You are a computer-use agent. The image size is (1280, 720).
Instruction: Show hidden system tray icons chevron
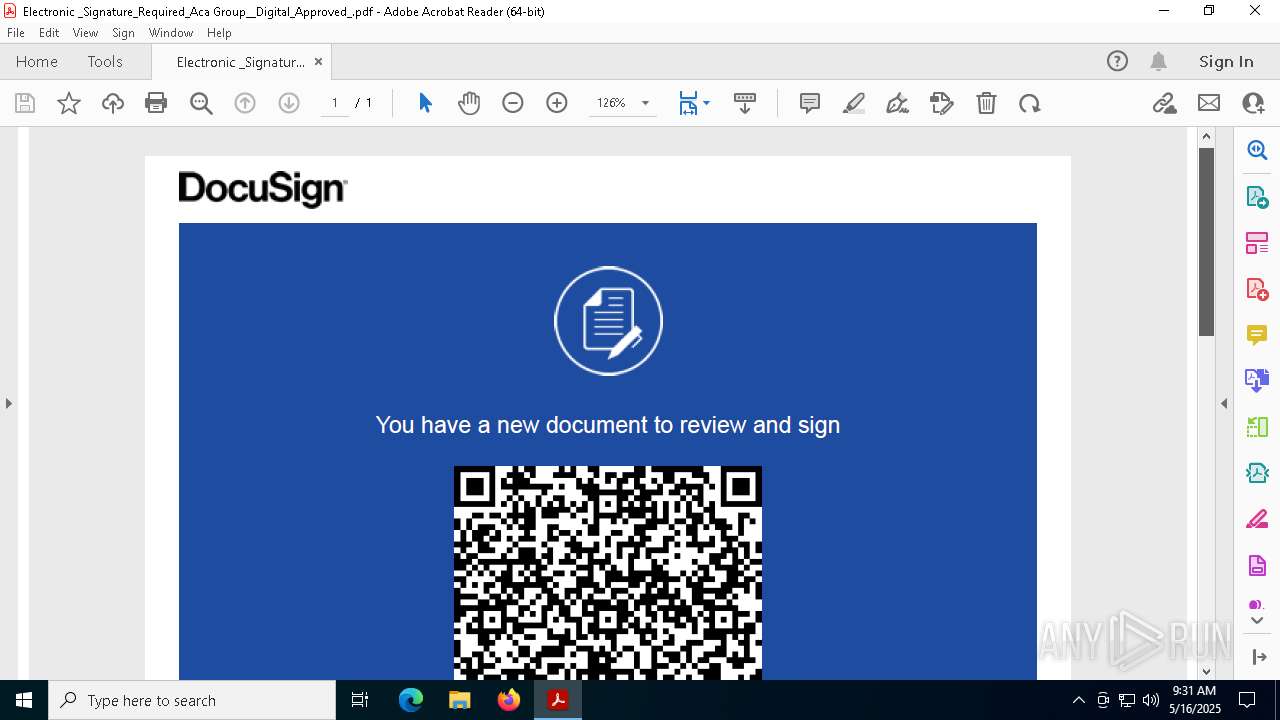1078,700
